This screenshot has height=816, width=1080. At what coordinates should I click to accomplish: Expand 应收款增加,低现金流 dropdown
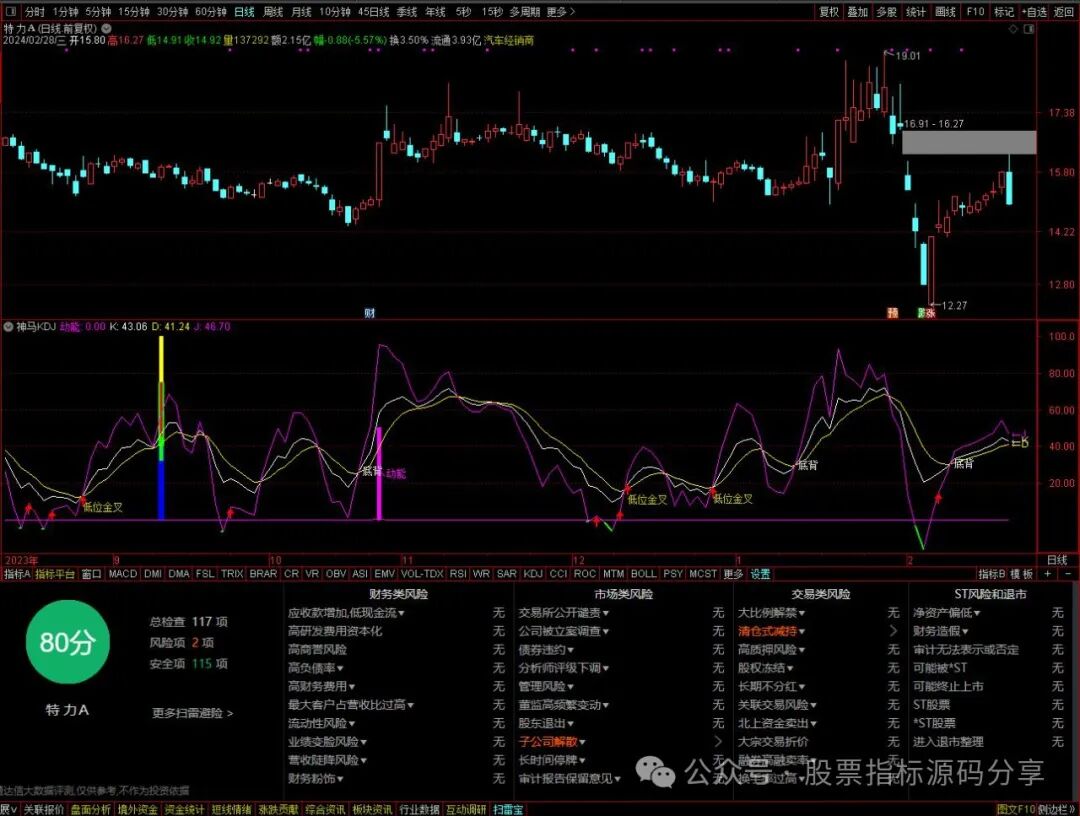pos(346,612)
